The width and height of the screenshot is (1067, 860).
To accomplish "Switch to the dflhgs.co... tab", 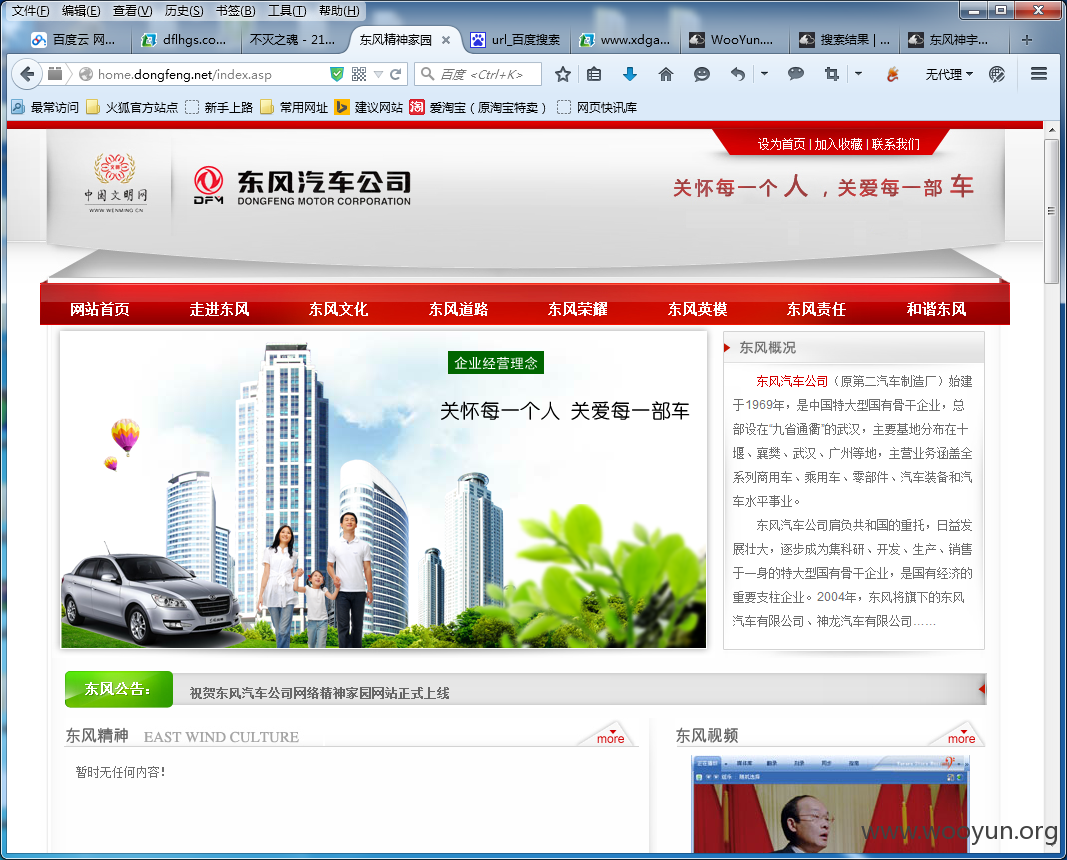I will (x=186, y=40).
